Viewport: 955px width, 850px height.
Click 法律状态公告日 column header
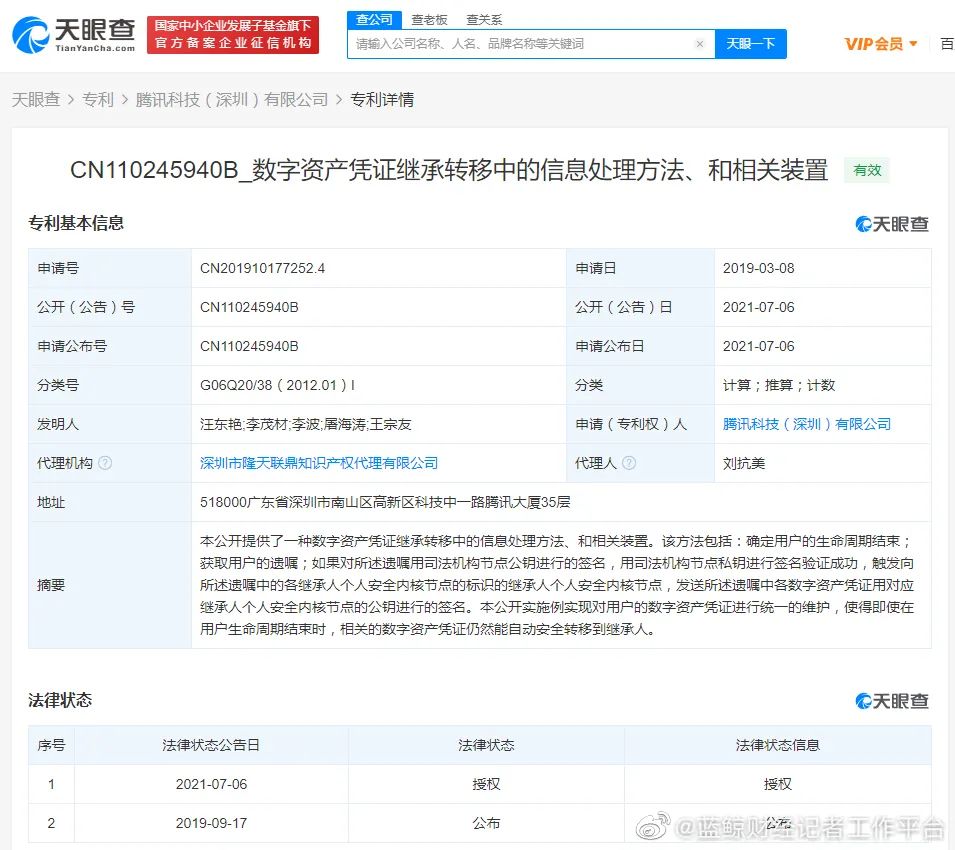point(211,745)
